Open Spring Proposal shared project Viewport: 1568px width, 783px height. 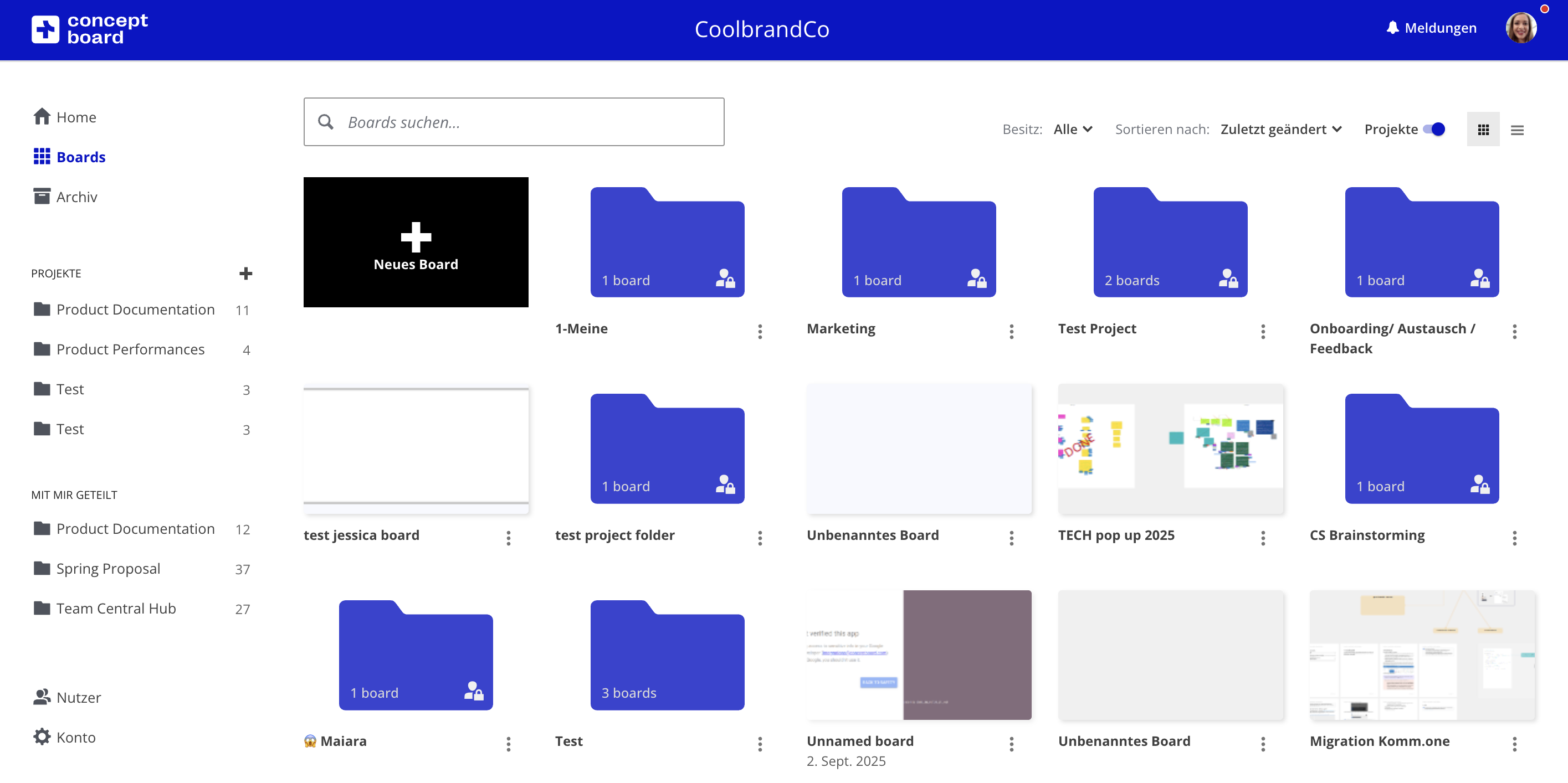pos(109,568)
